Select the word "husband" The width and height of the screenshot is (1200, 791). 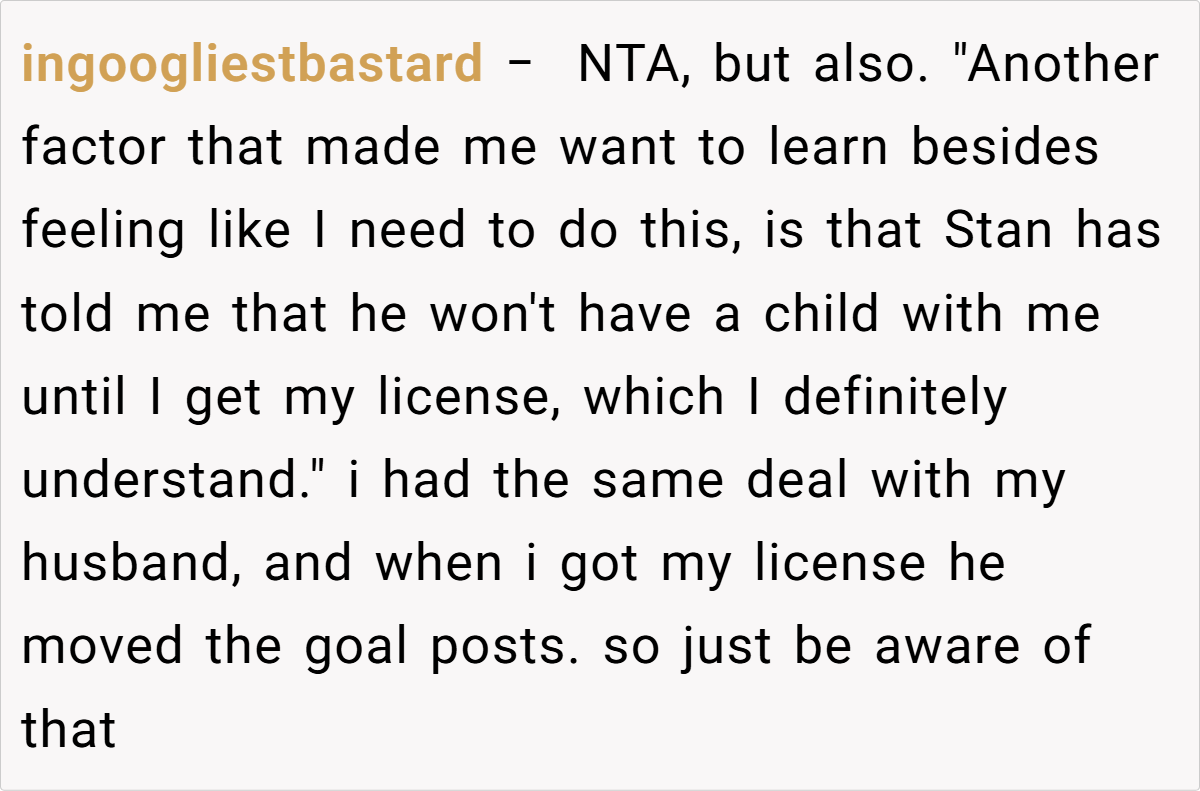(134, 564)
